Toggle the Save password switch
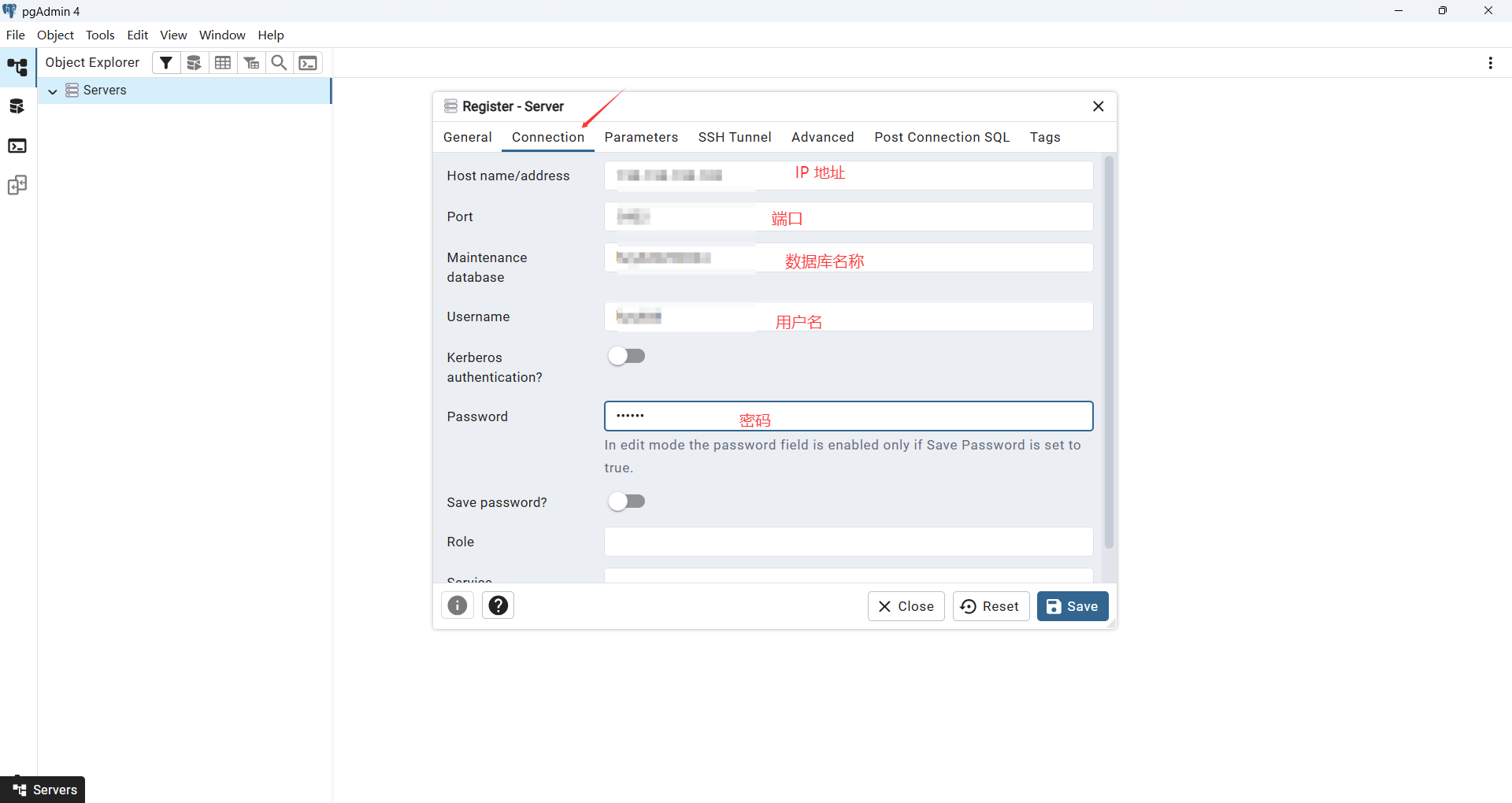Screen dimensions: 1512x803 (627, 501)
